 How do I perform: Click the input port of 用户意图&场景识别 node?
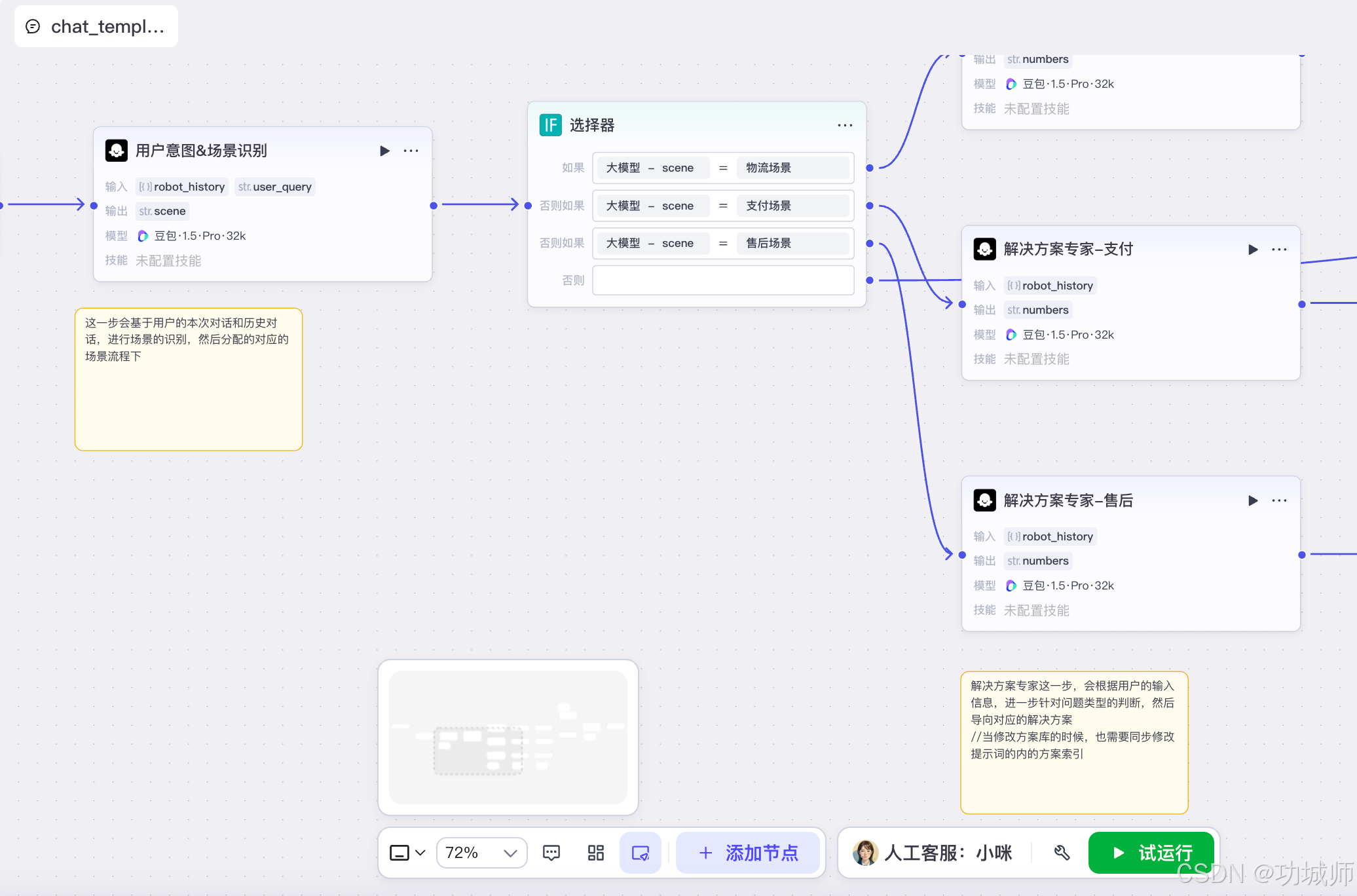94,206
